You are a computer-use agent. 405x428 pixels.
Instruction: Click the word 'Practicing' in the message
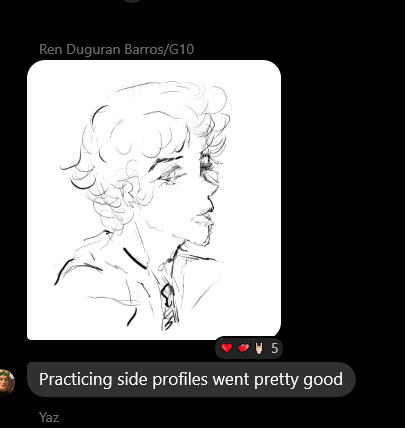click(x=75, y=379)
